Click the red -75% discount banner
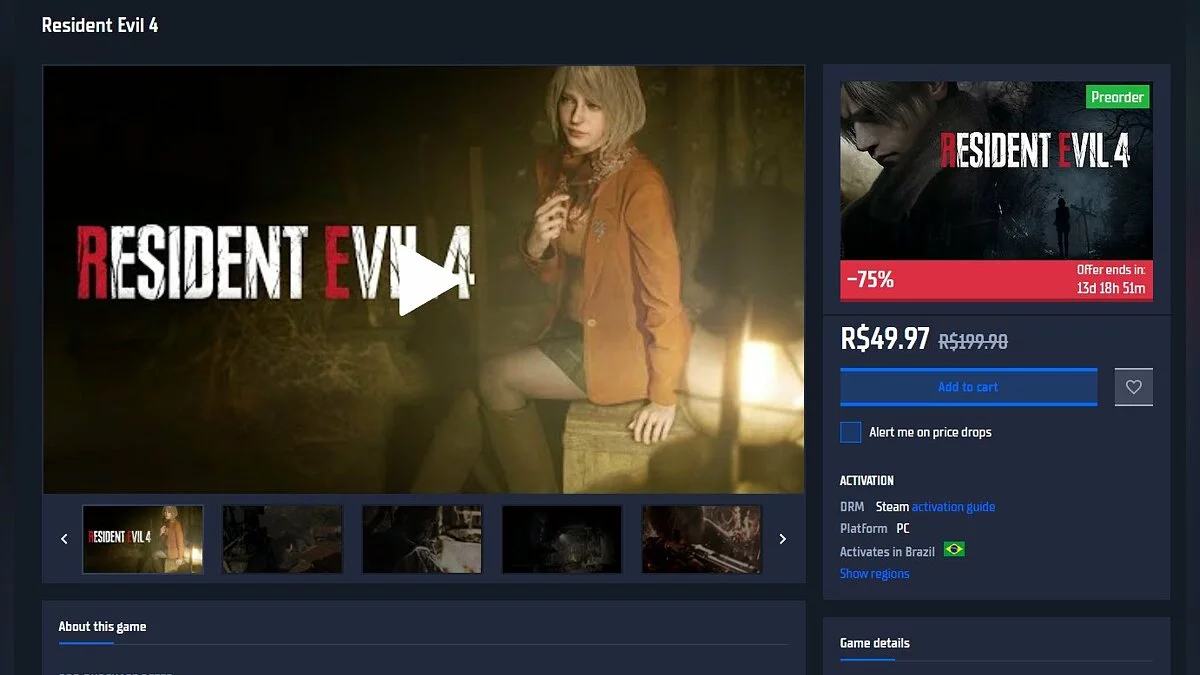 click(x=996, y=280)
